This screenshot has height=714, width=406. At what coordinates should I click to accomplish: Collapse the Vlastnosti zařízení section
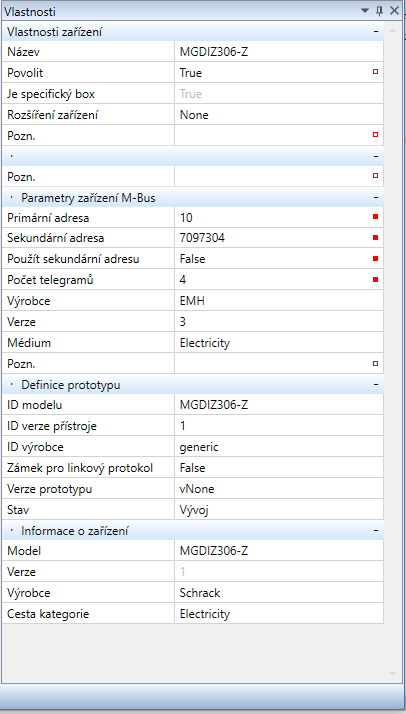tap(376, 32)
